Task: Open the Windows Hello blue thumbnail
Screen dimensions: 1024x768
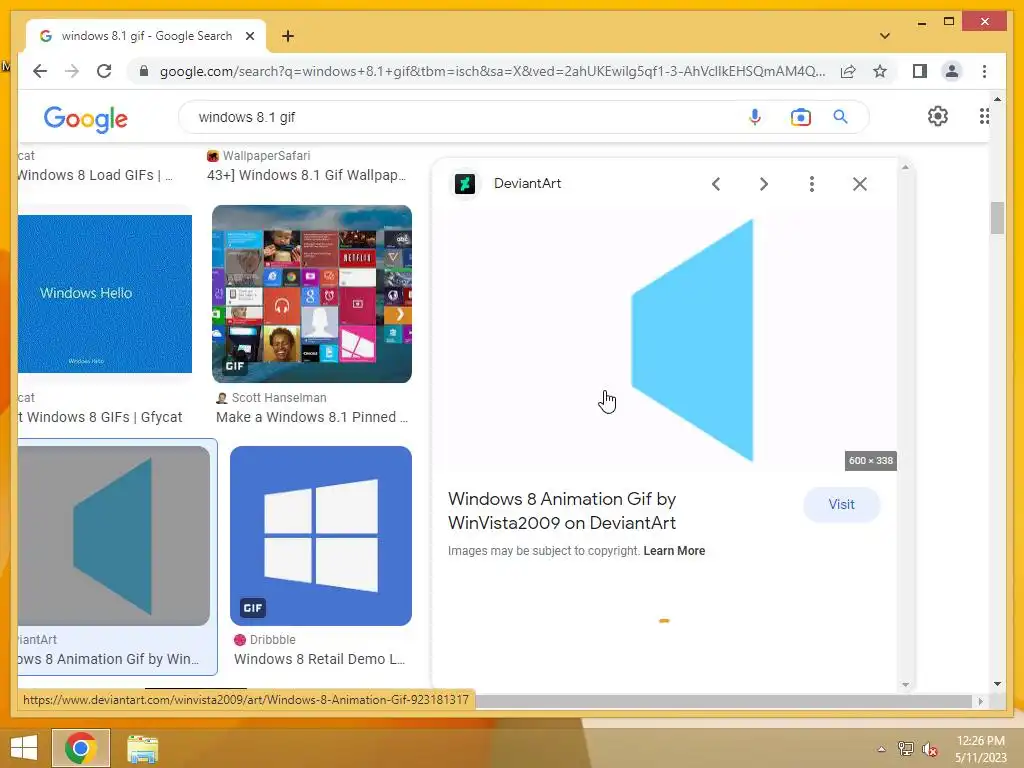Action: pos(105,294)
